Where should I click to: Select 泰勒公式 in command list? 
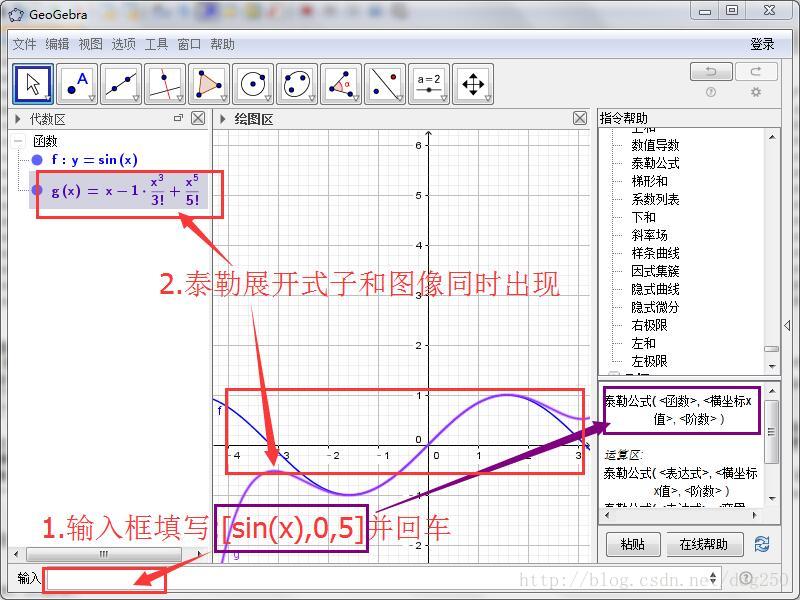click(655, 163)
